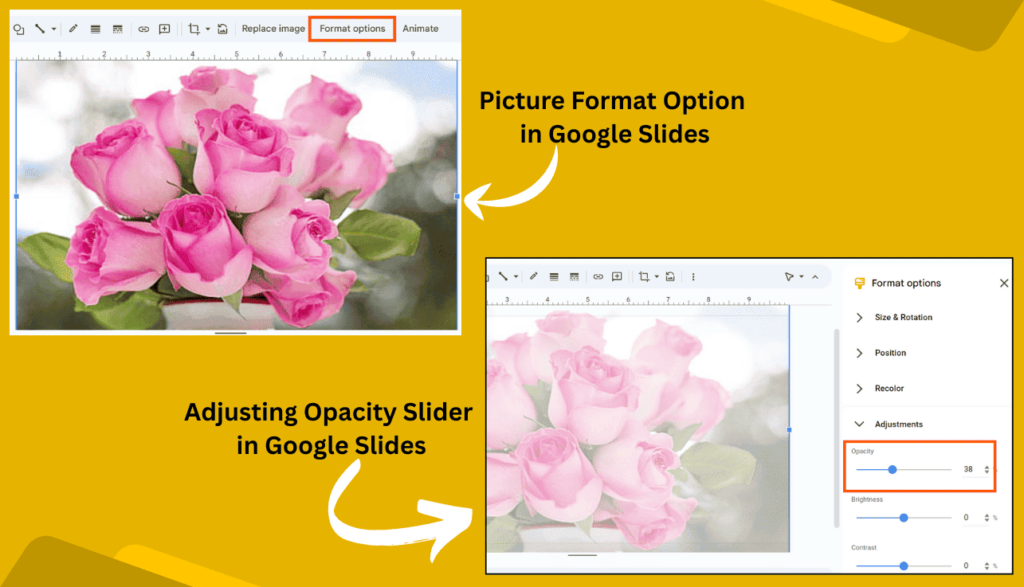The height and width of the screenshot is (587, 1024).
Task: Open the Animate option in the toolbar
Action: (420, 29)
